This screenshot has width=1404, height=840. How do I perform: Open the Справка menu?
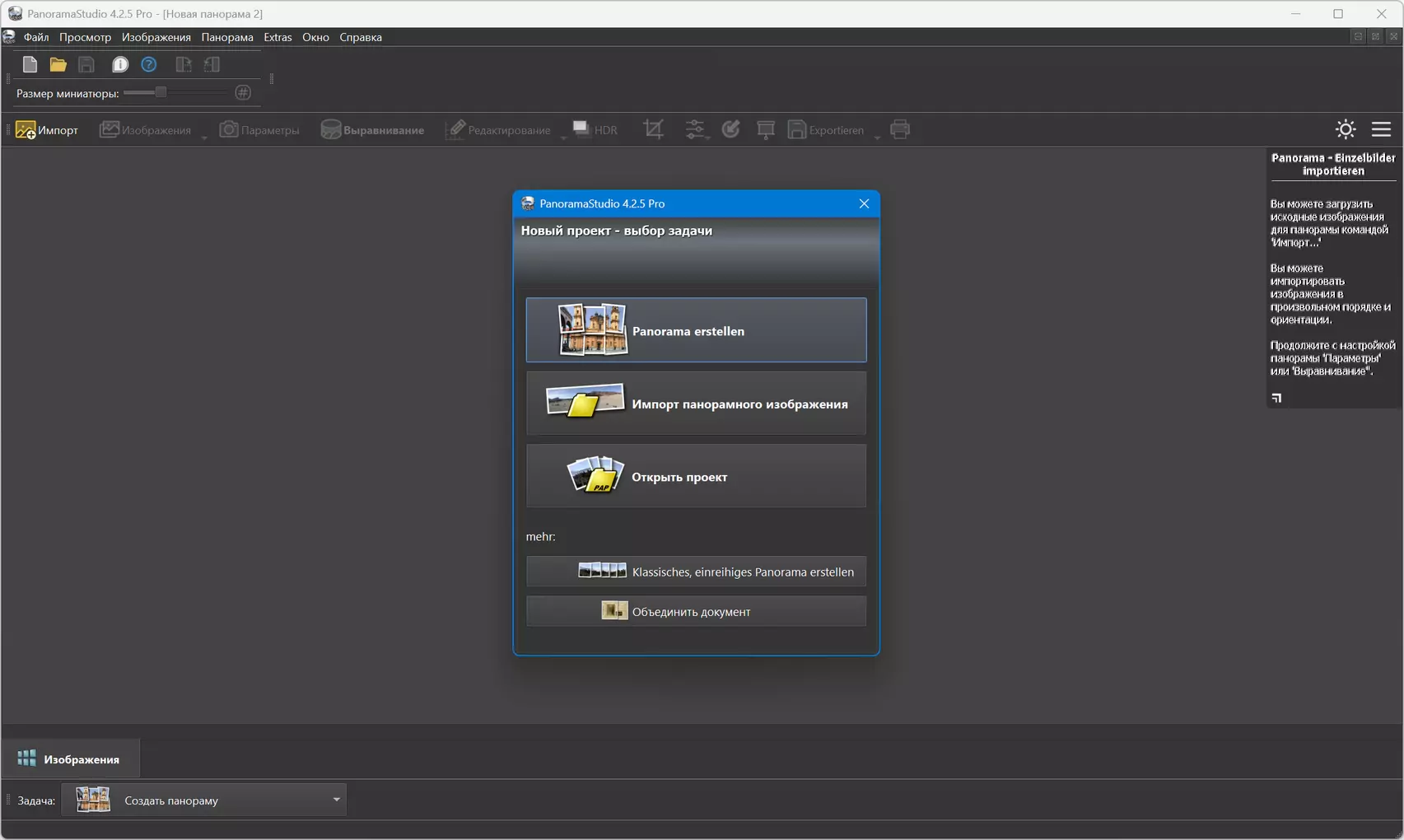(361, 37)
